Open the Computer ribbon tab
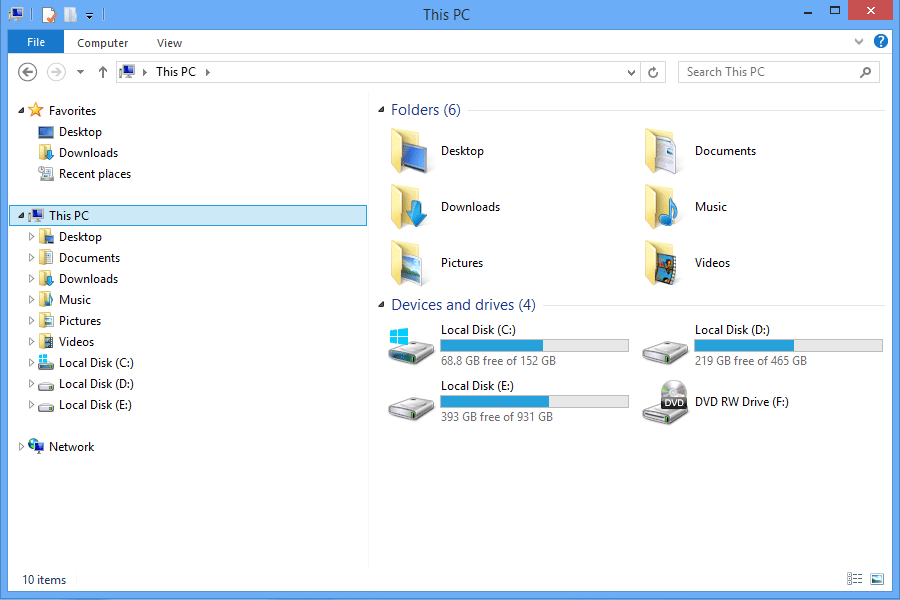This screenshot has width=900, height=600. 102,43
